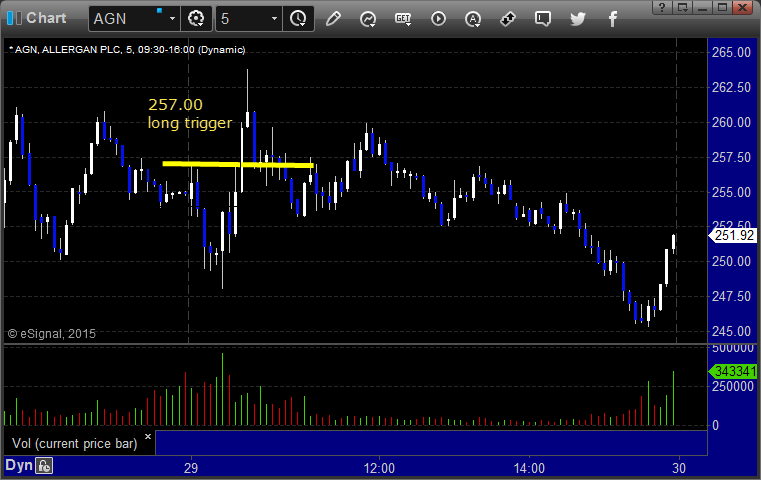Click the 12:00 time axis label
The width and height of the screenshot is (761, 480).
(379, 468)
